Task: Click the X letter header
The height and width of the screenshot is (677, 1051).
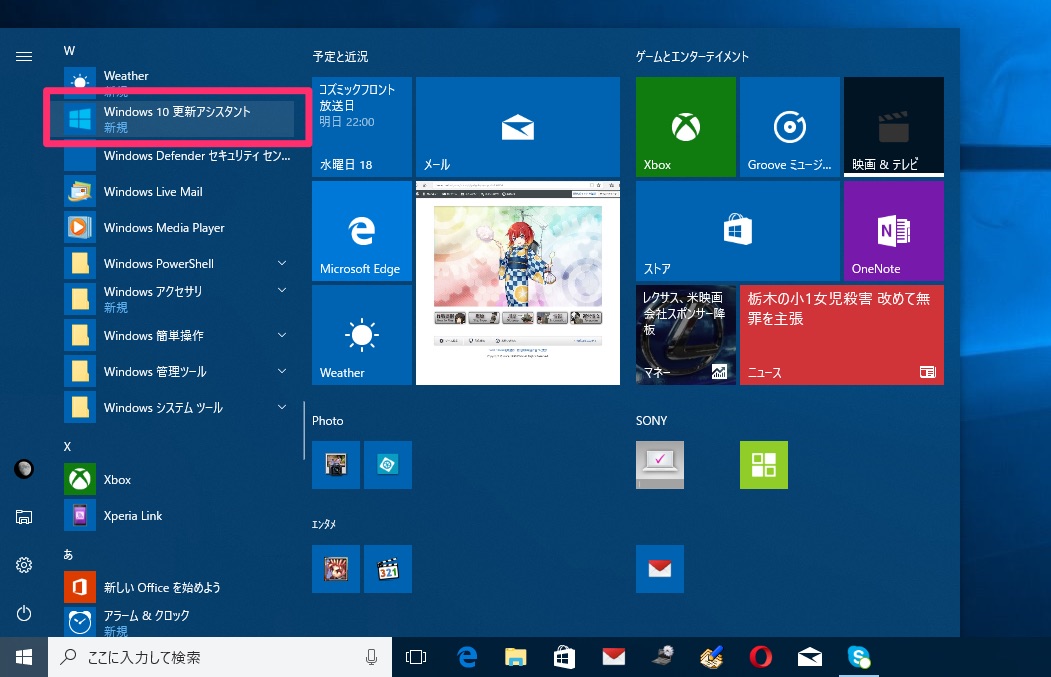Action: [67, 446]
